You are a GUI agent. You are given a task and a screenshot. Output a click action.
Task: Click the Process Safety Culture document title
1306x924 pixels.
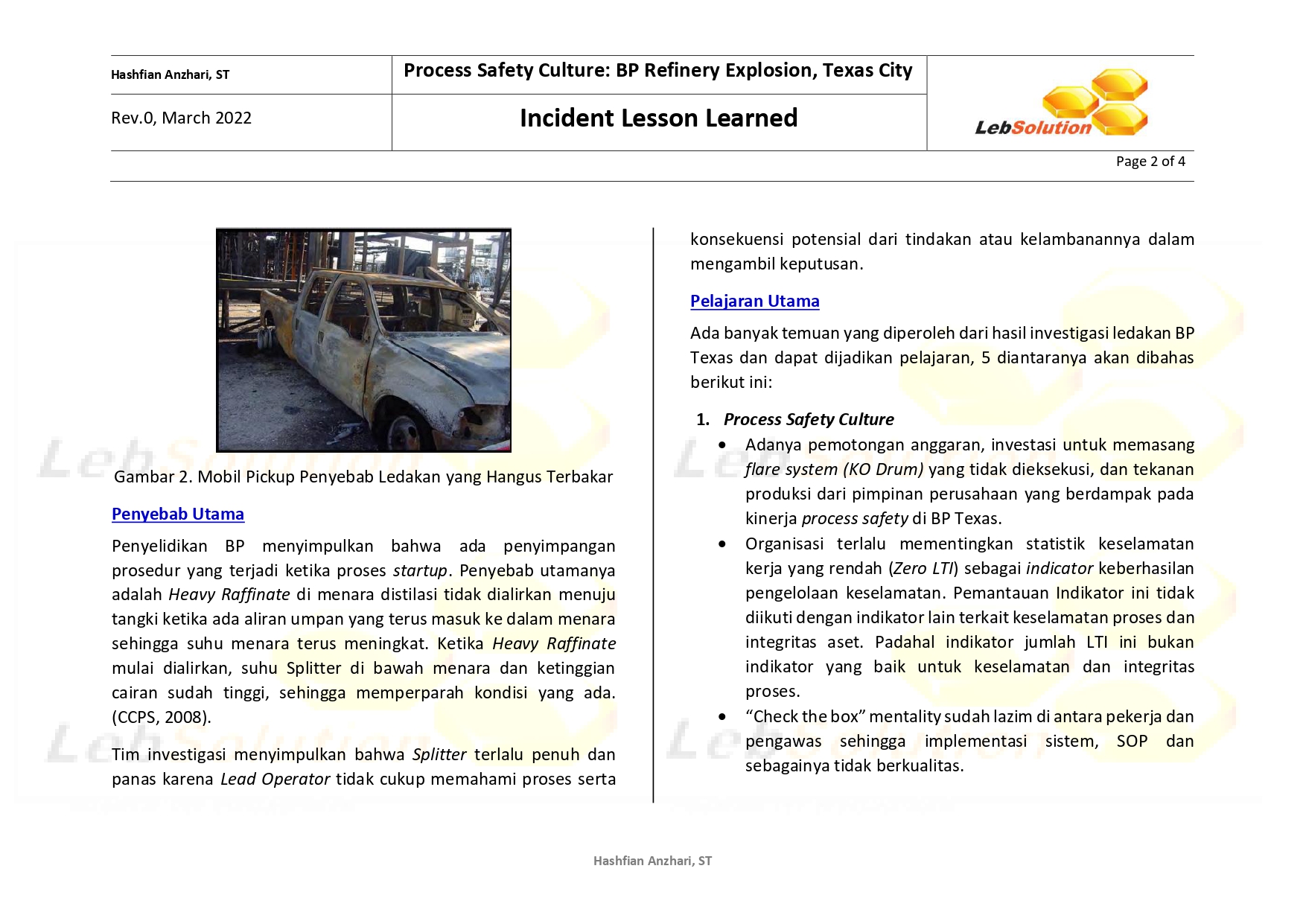[658, 71]
